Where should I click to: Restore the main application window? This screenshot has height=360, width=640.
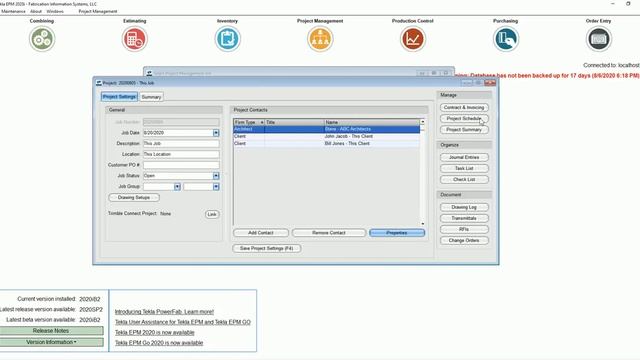[x=628, y=4]
